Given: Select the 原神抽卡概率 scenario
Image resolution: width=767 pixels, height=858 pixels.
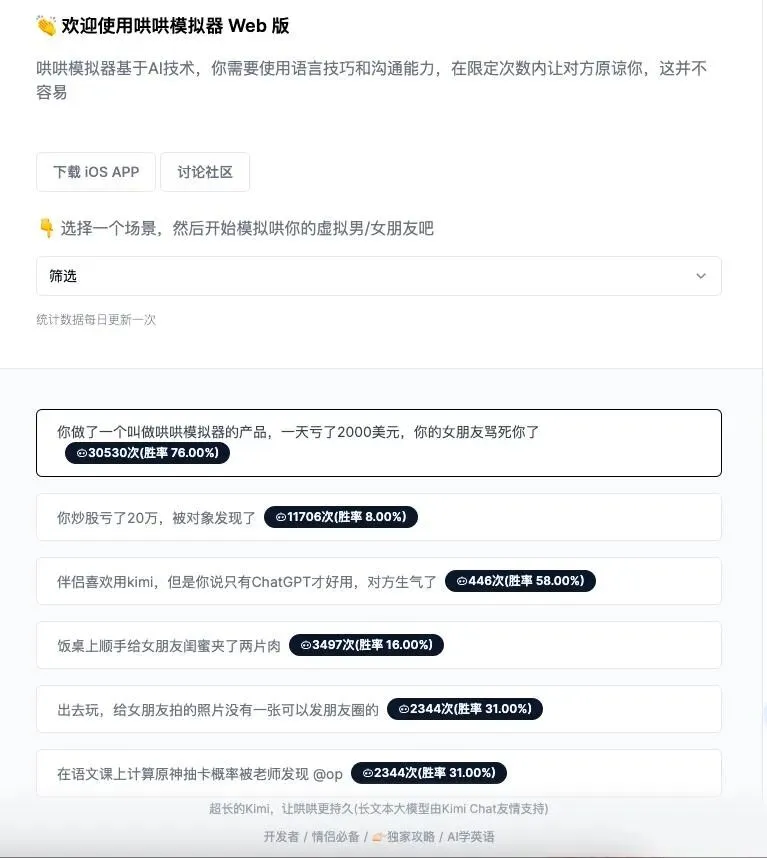Looking at the screenshot, I should point(379,773).
